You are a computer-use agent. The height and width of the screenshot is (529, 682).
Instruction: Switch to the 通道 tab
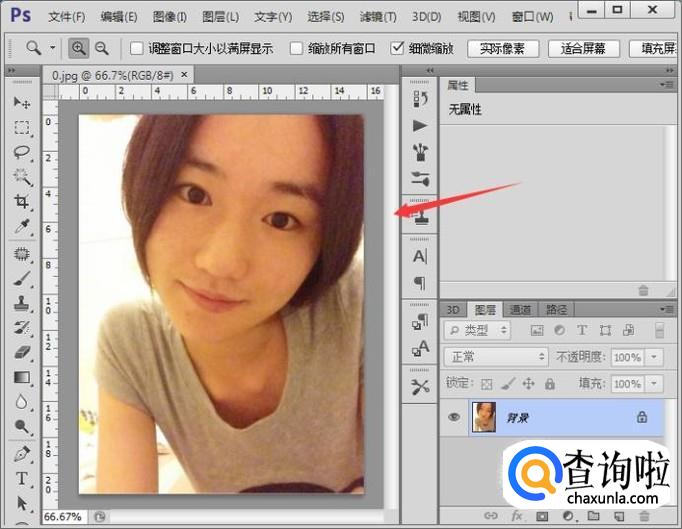[x=520, y=310]
